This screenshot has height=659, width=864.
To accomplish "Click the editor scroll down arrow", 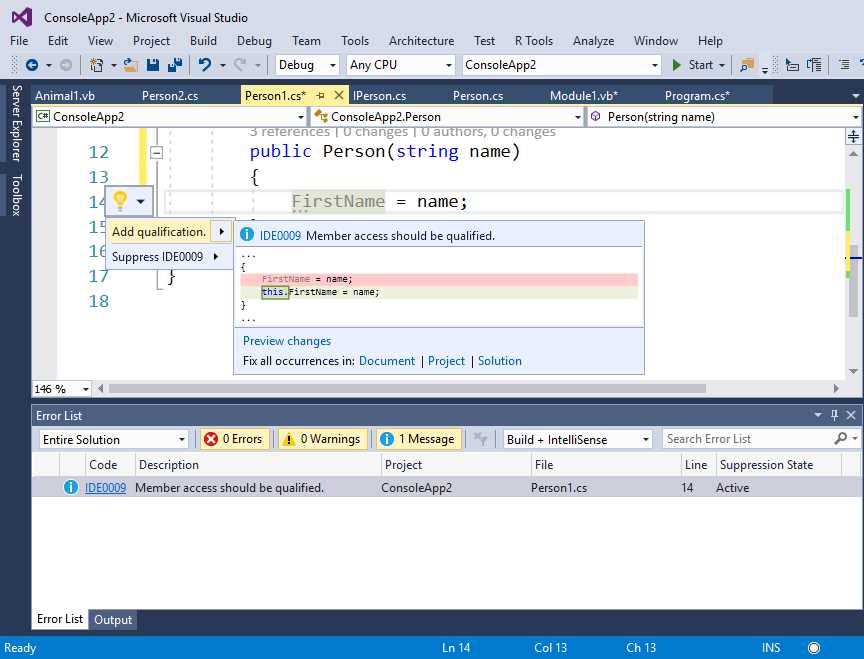I will click(x=853, y=371).
